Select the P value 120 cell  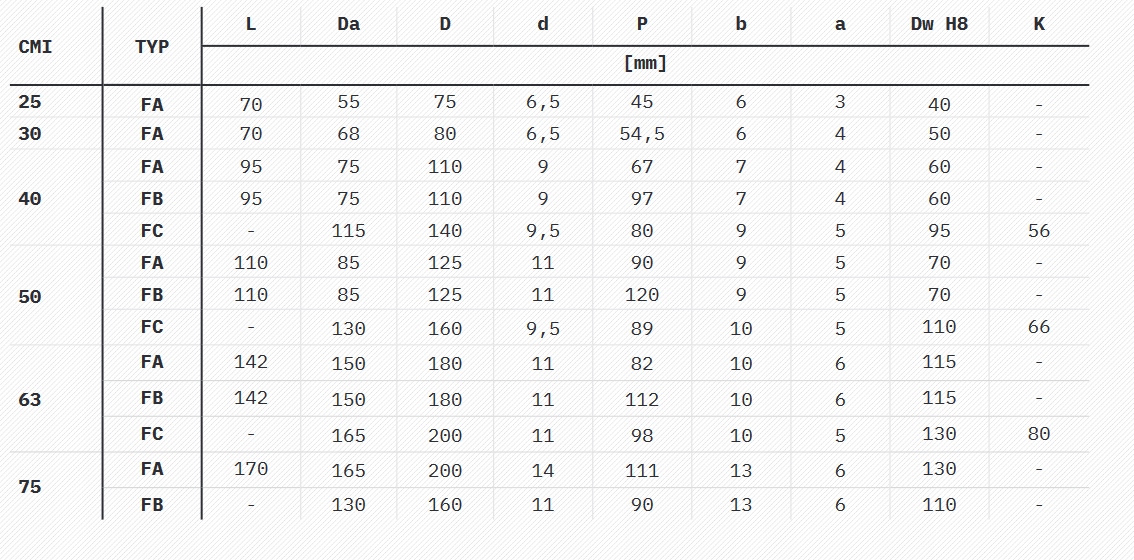tap(642, 295)
